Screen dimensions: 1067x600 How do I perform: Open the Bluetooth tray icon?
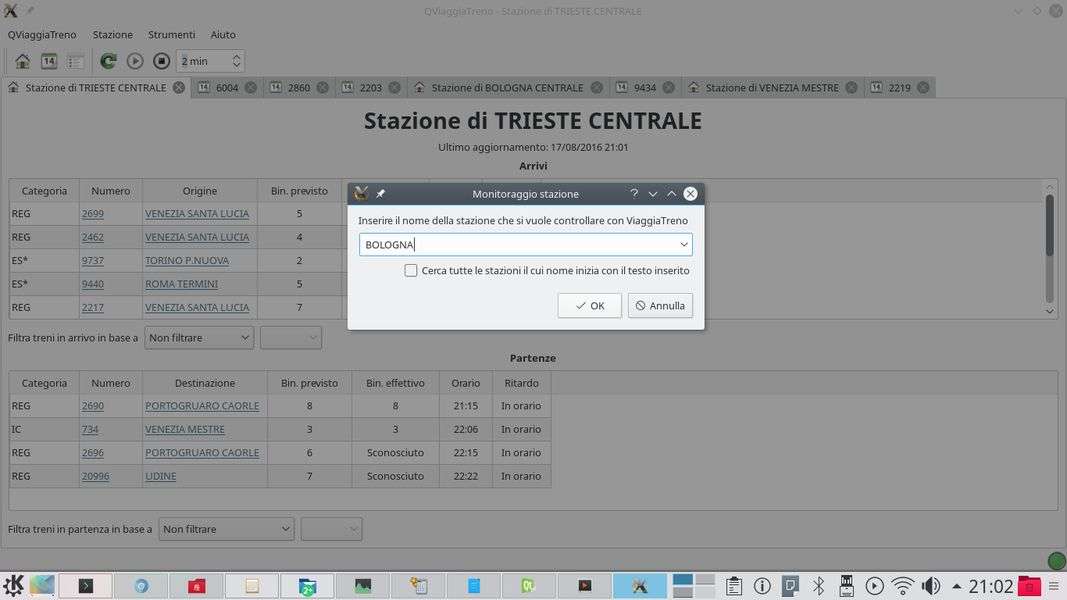(818, 586)
